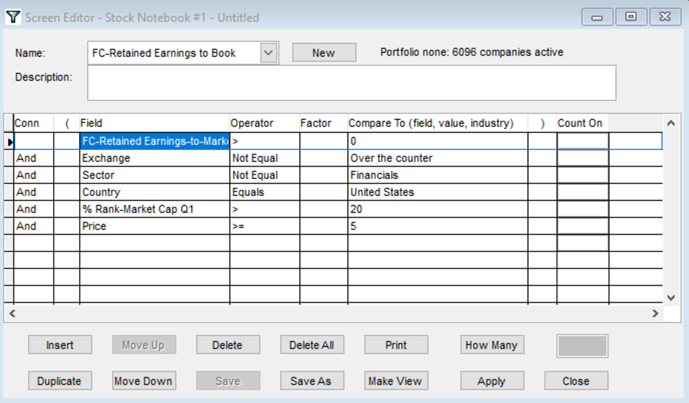Screen dimensions: 689x403
Task: Click the Delete button
Action: 228,345
